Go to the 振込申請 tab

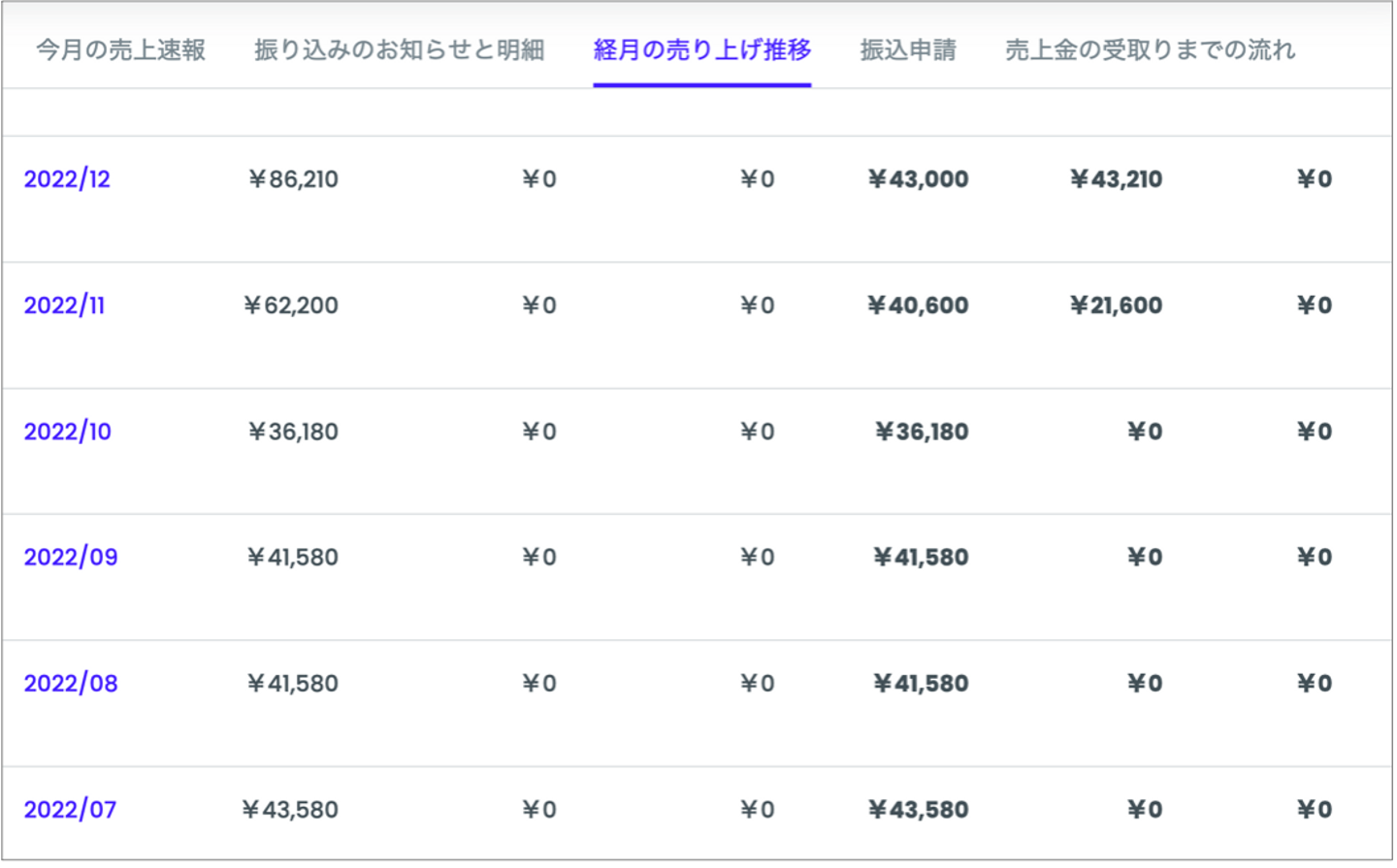907,49
